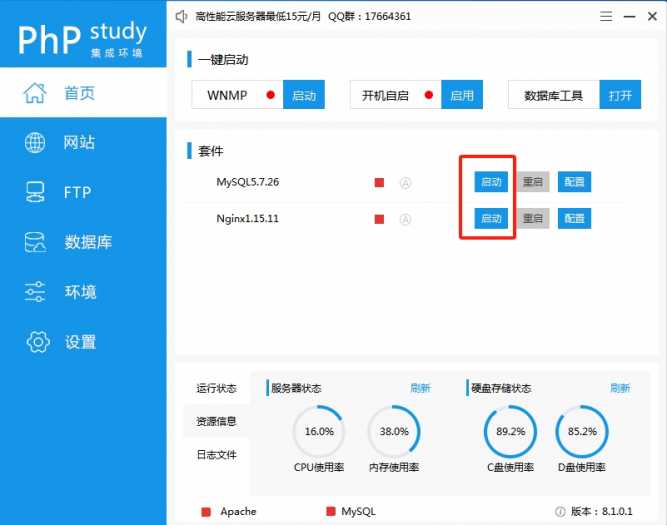Click the globe website icon

click(x=35, y=142)
